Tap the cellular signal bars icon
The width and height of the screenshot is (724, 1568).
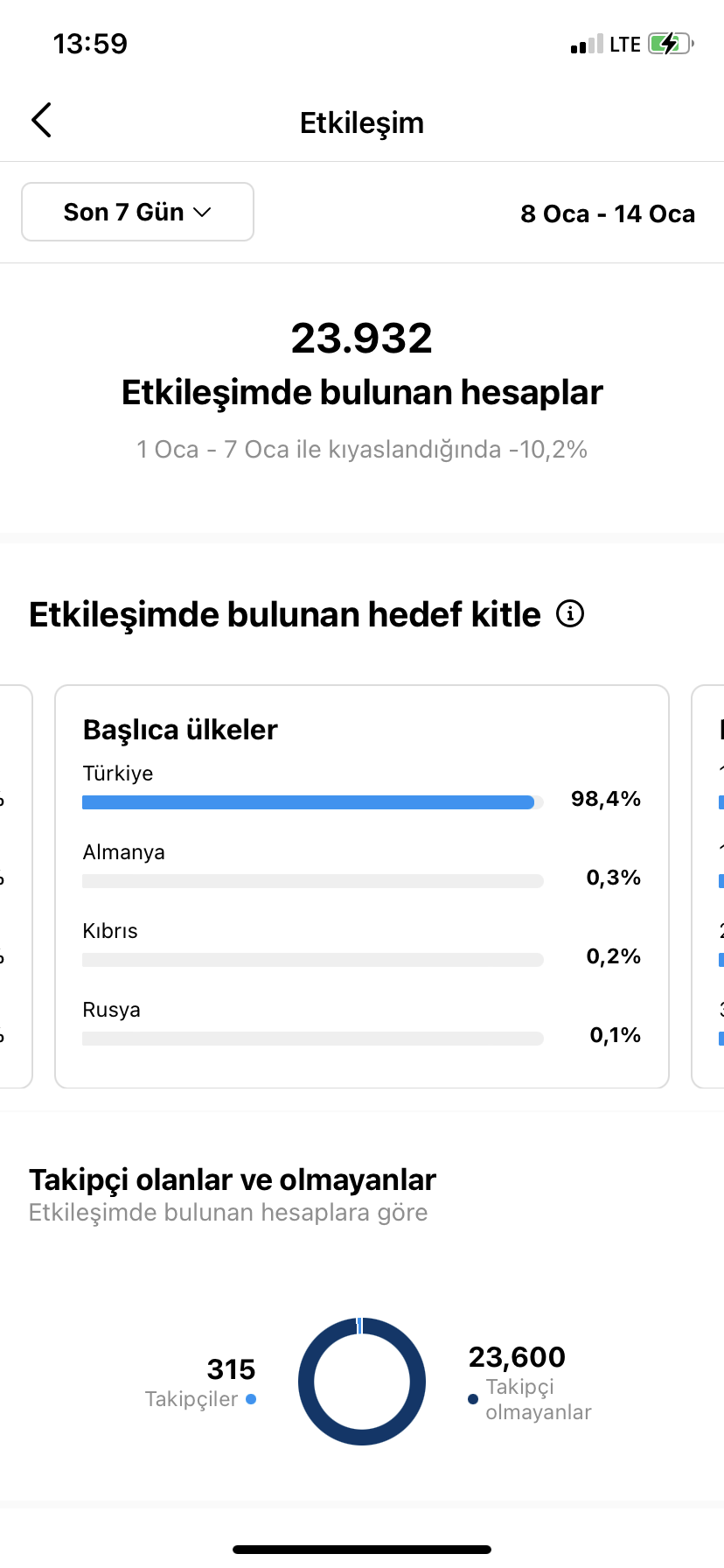tap(587, 44)
